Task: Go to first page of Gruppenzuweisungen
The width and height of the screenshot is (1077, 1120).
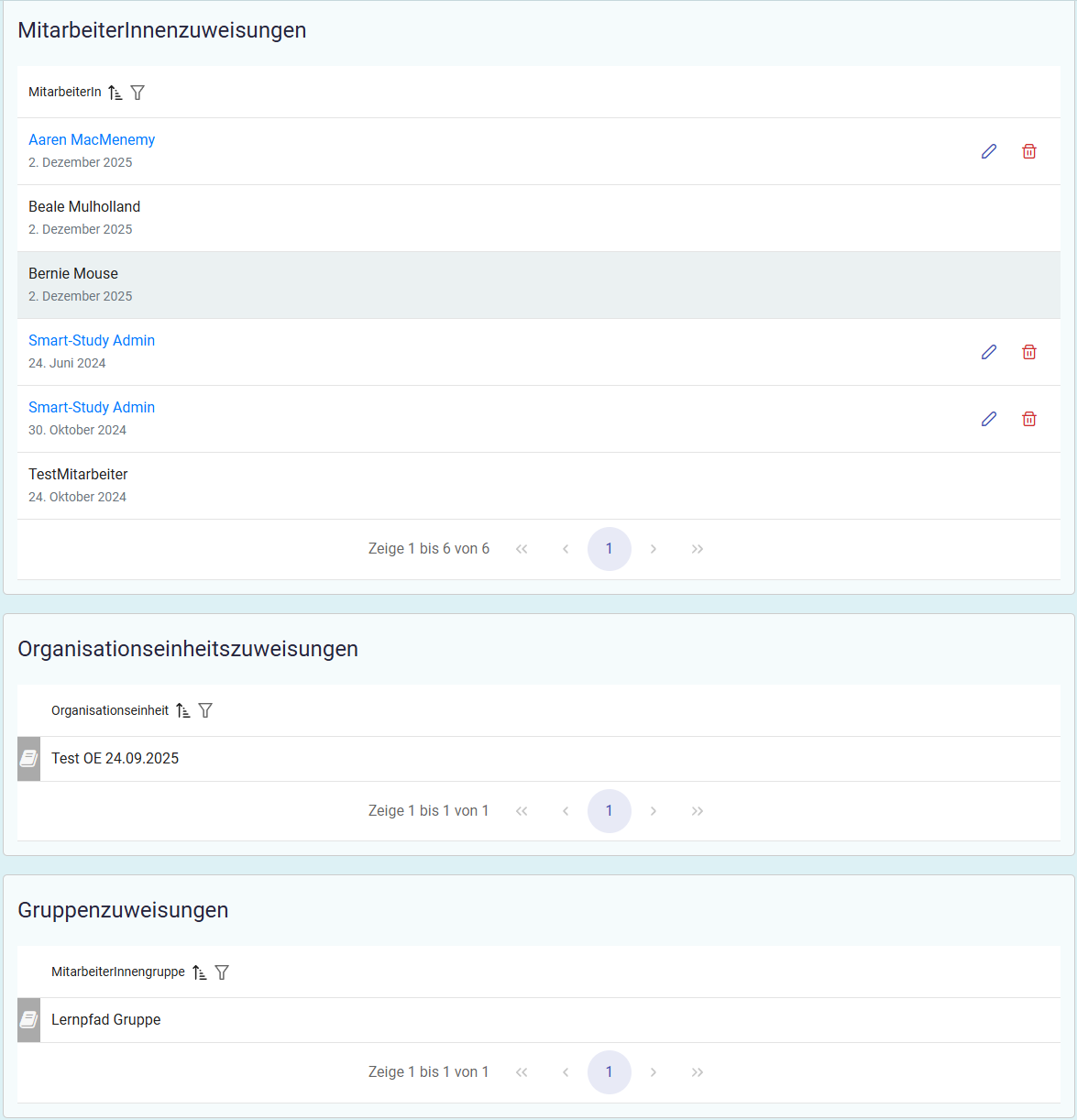Action: [x=522, y=1072]
